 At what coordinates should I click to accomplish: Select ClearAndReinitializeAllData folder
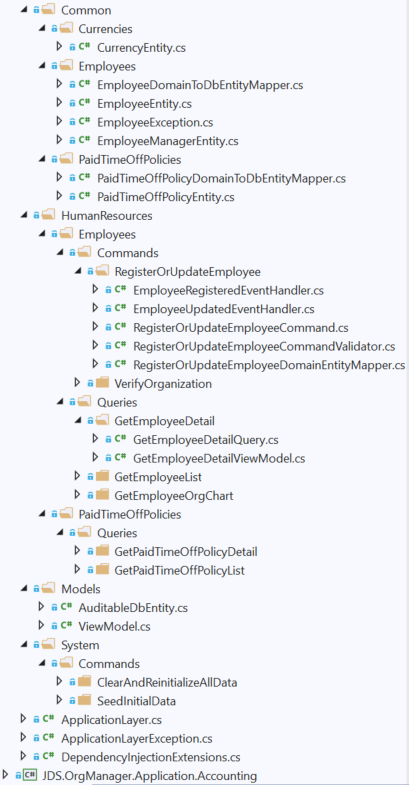pos(167,682)
